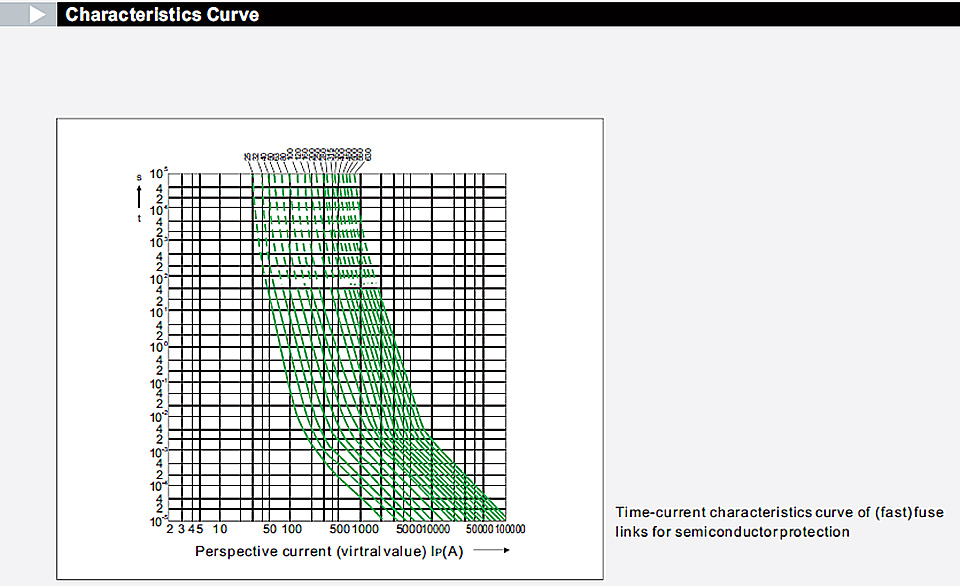This screenshot has height=586, width=960.
Task: Click the 's' unit label above time axis
Action: coord(139,177)
